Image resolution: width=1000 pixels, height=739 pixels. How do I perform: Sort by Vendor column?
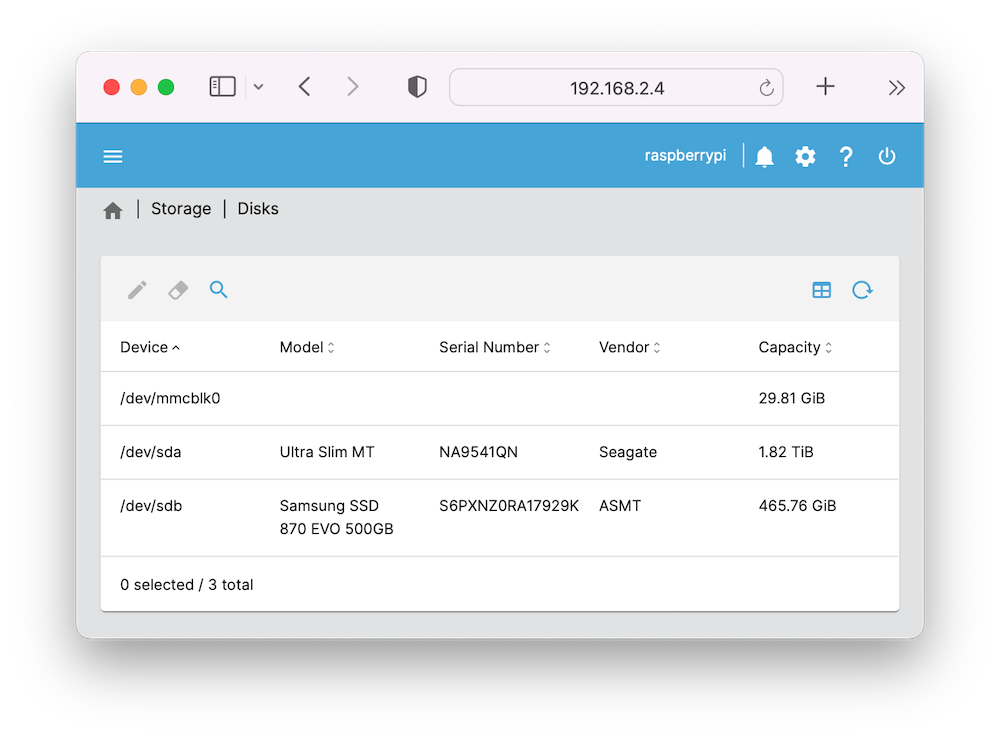629,348
